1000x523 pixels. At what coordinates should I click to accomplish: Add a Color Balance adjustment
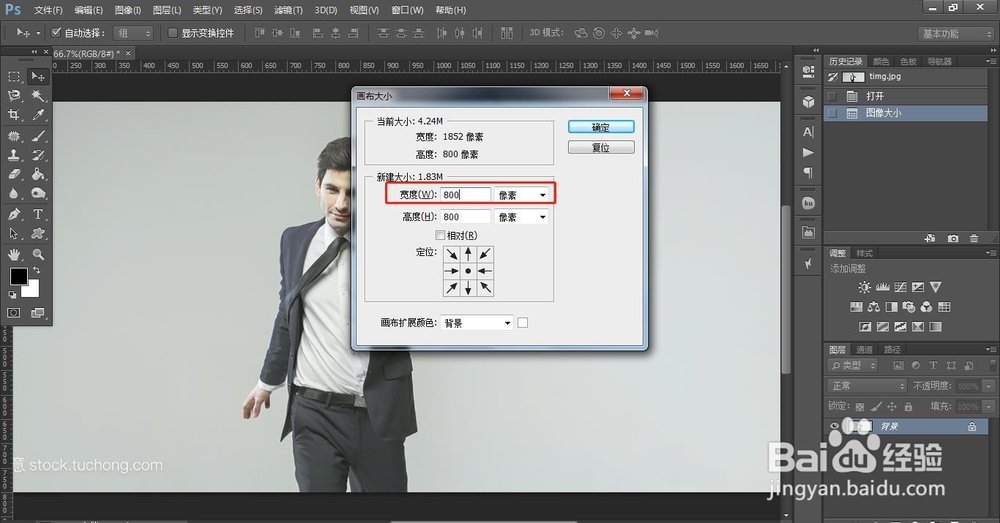coord(874,307)
